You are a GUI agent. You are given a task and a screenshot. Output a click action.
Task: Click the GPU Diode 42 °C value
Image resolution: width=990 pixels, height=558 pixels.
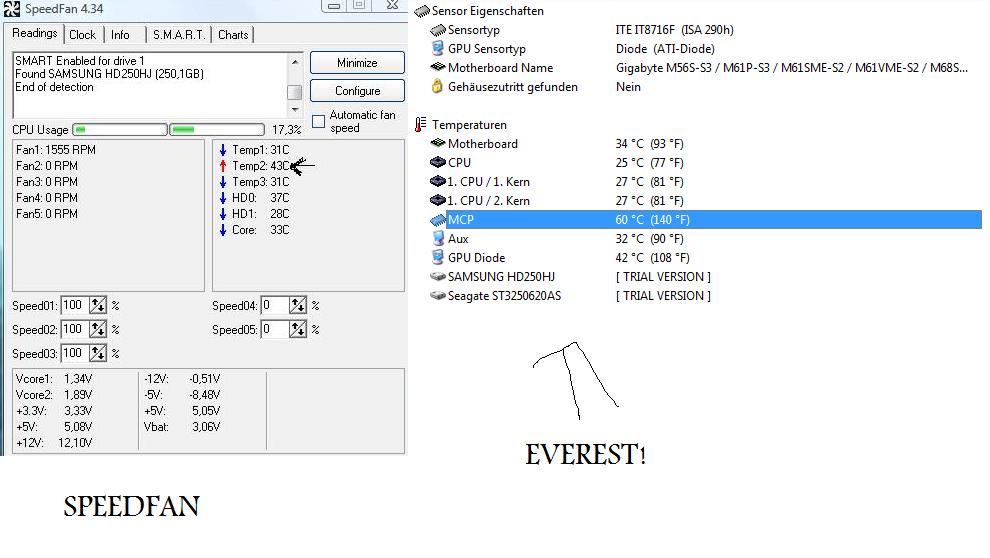pyautogui.click(x=652, y=258)
